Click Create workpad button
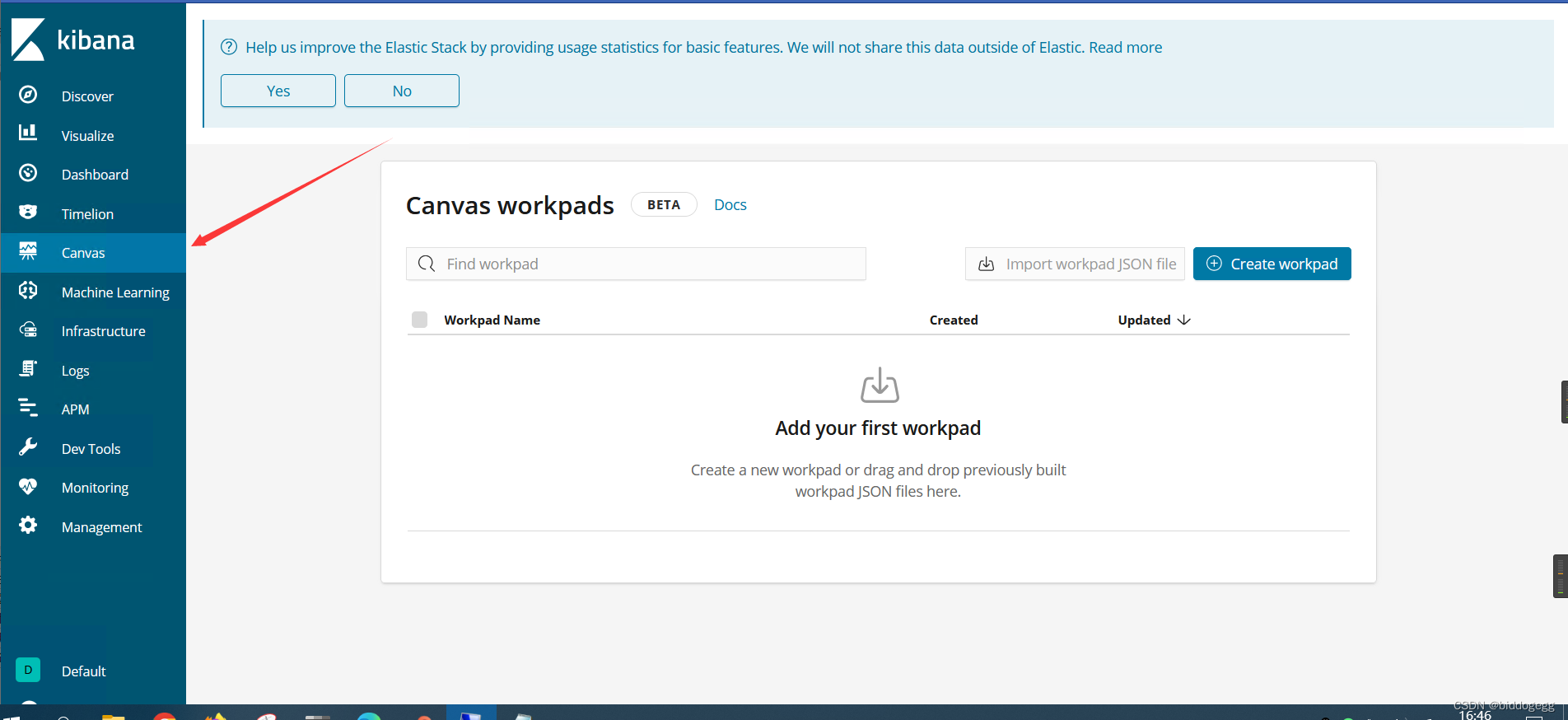Screen dimensions: 1568x720 point(1272,264)
